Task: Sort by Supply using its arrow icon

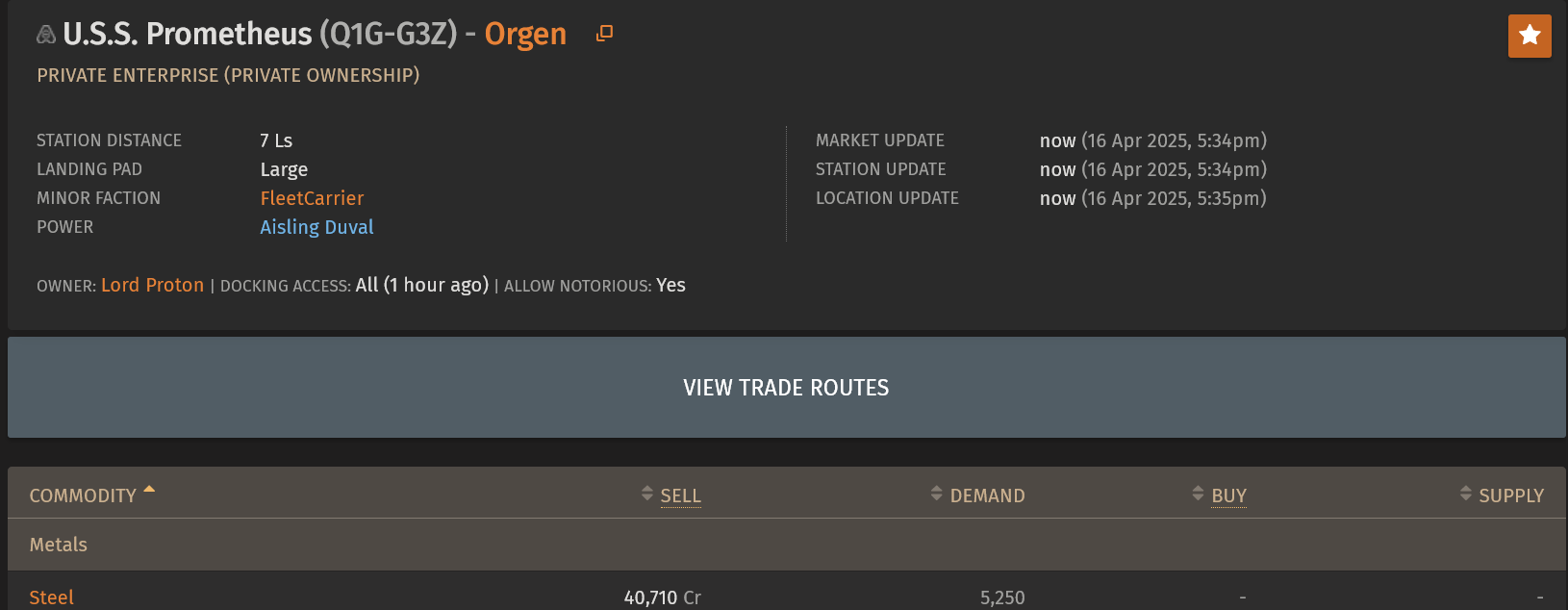Action: [1466, 494]
